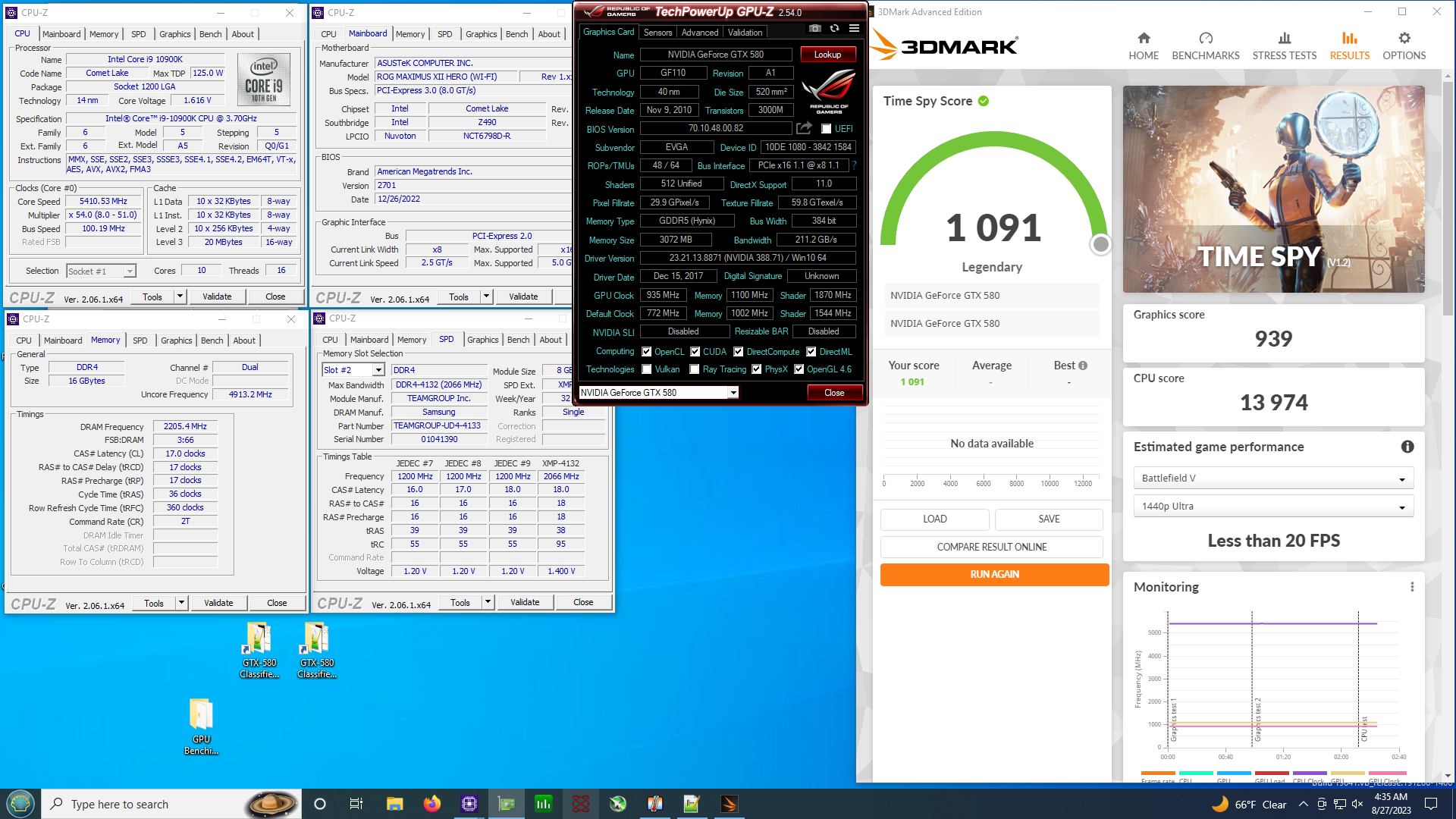Open the GPU Benchi... folder on desktop
This screenshot has width=1456, height=819.
[201, 726]
